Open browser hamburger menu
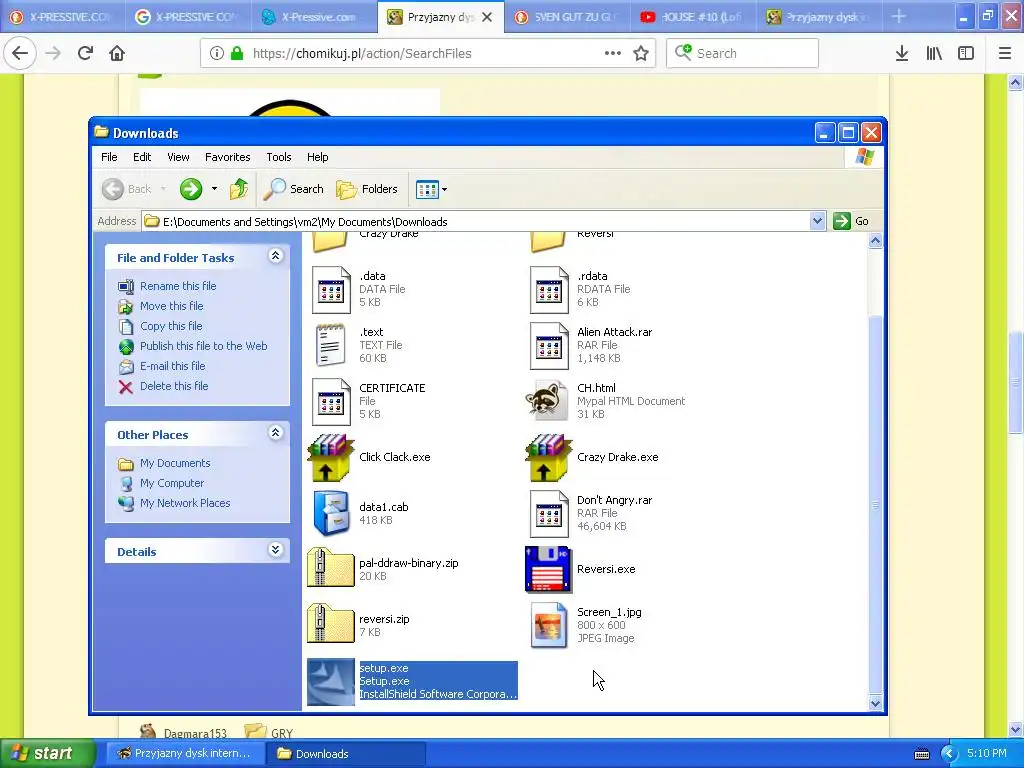Viewport: 1024px width, 768px height. coord(1005,54)
